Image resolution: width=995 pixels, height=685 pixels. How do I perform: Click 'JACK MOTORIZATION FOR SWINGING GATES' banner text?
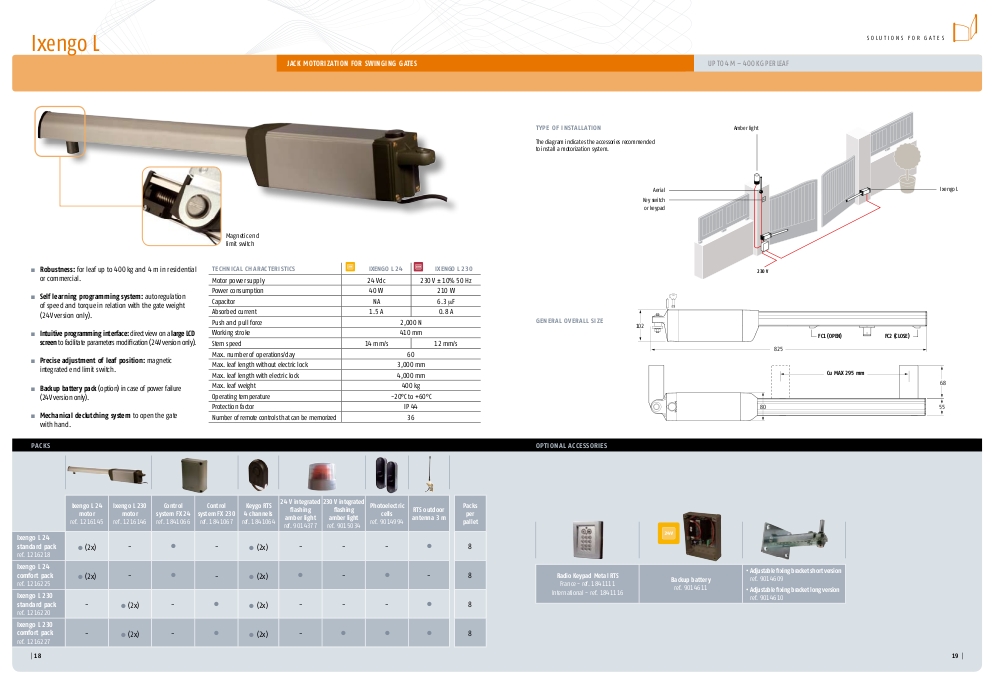tap(352, 63)
